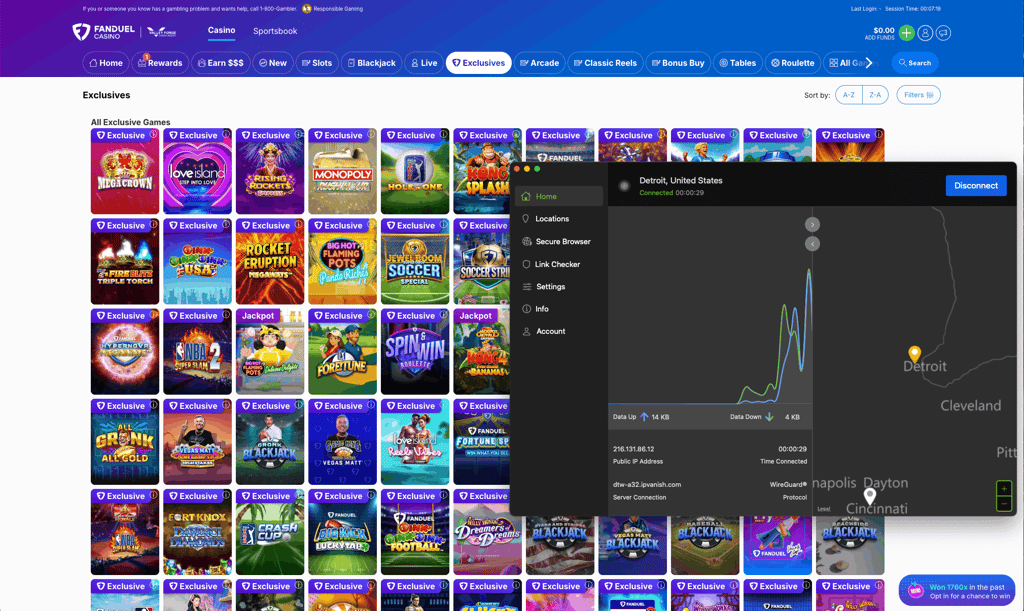Open the Roulette category
Screen dimensions: 1024x611
792,63
